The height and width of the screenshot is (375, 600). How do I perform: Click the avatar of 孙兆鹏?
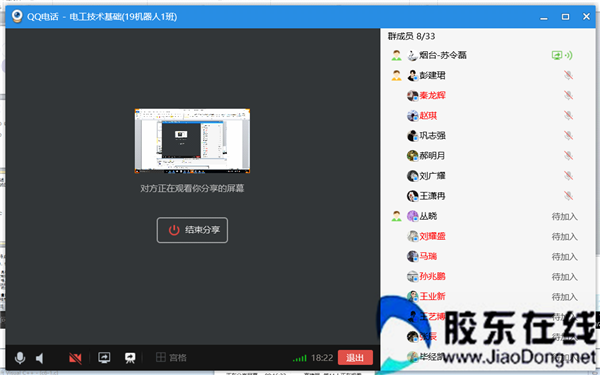pyautogui.click(x=412, y=276)
